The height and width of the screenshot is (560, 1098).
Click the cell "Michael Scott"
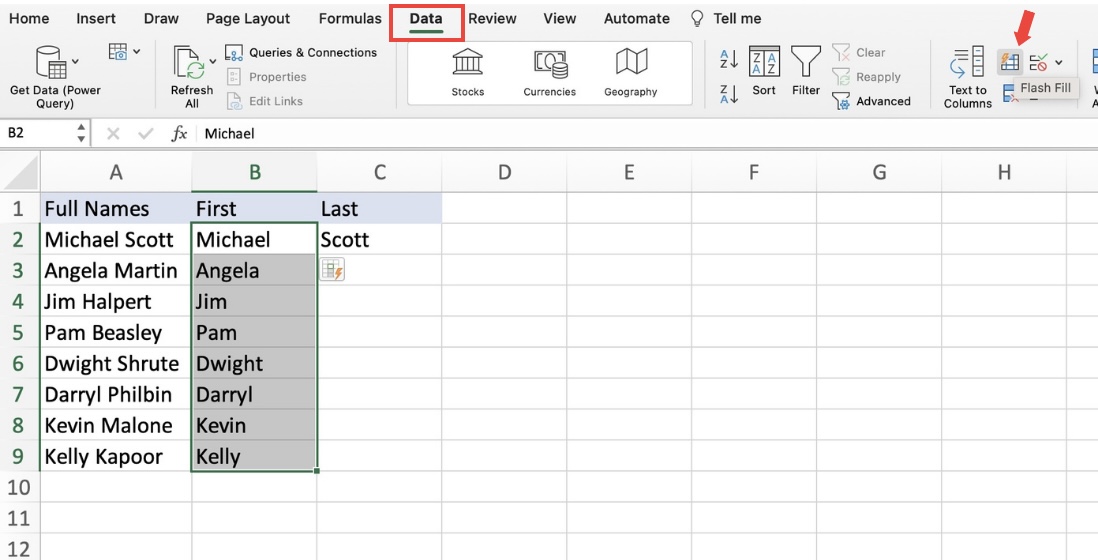coord(116,239)
